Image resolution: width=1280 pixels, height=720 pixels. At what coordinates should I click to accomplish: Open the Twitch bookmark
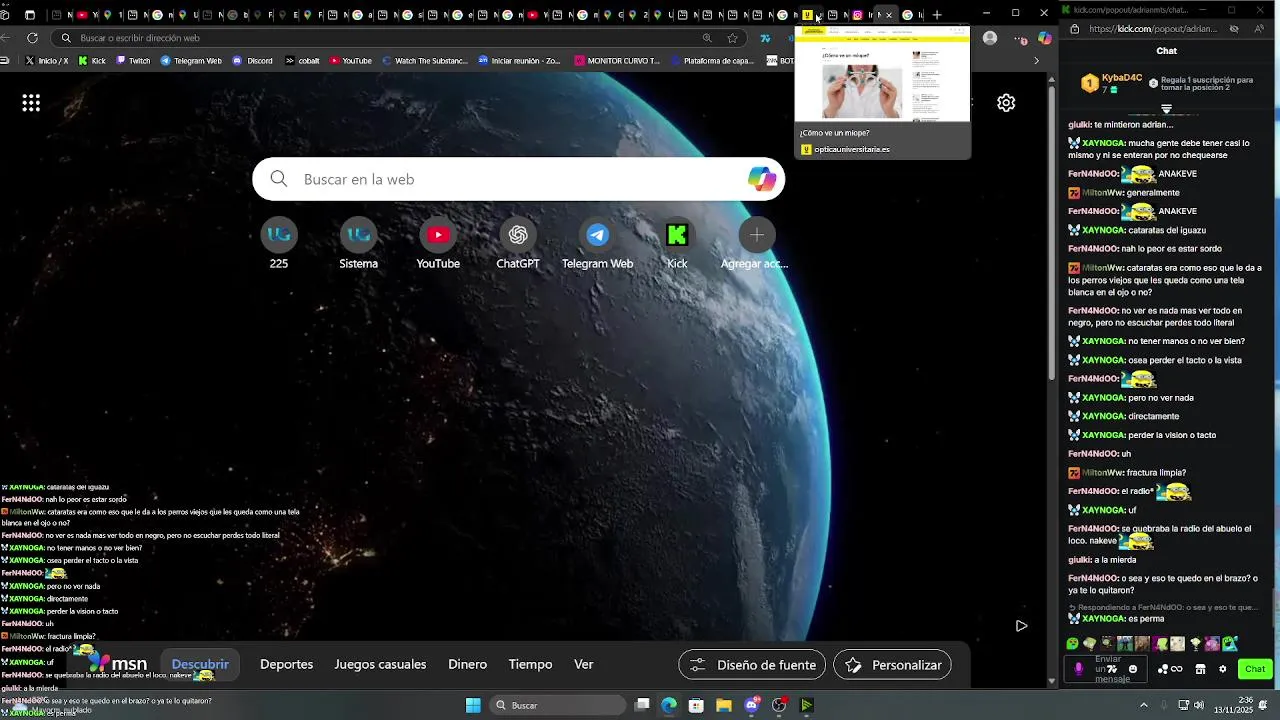click(x=133, y=61)
